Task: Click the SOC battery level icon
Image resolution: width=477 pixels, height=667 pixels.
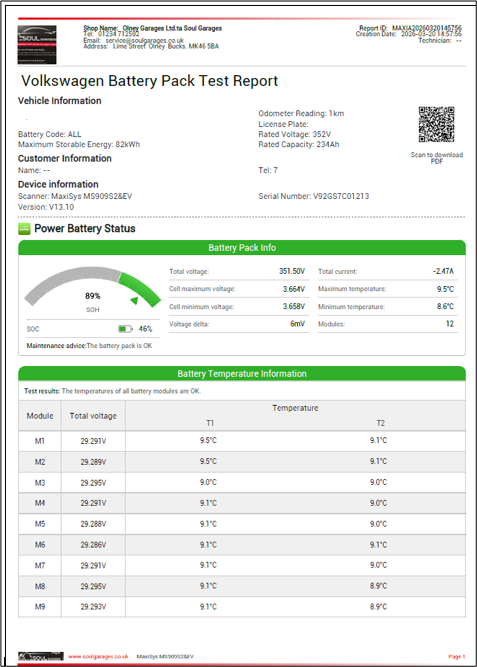Action: 125,329
